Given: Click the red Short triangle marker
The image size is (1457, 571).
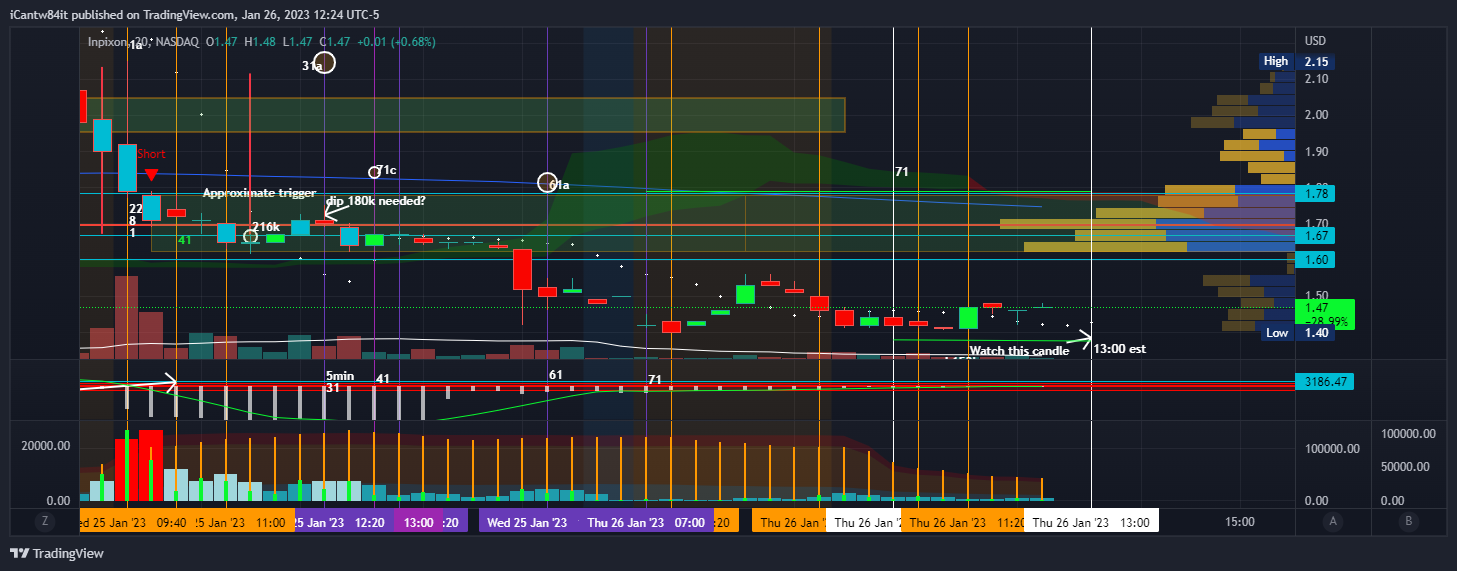Looking at the screenshot, I should pos(151,174).
